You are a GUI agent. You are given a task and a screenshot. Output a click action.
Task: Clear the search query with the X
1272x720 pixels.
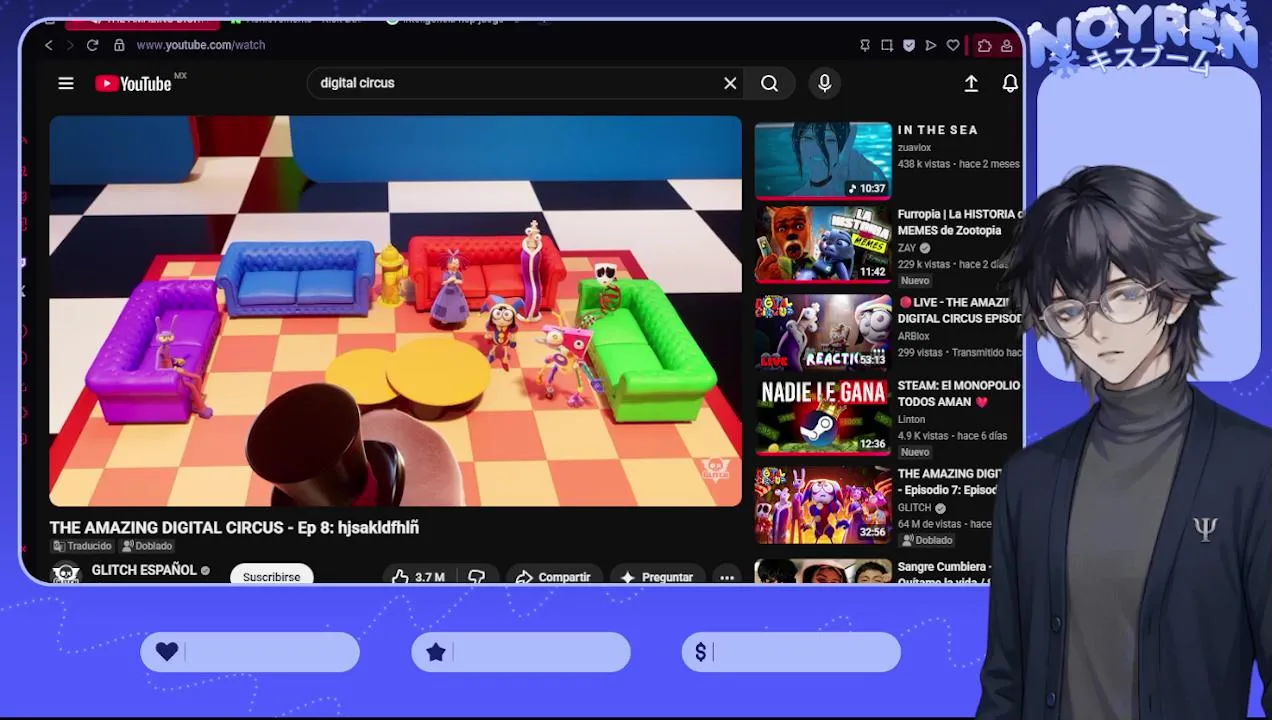coord(730,83)
